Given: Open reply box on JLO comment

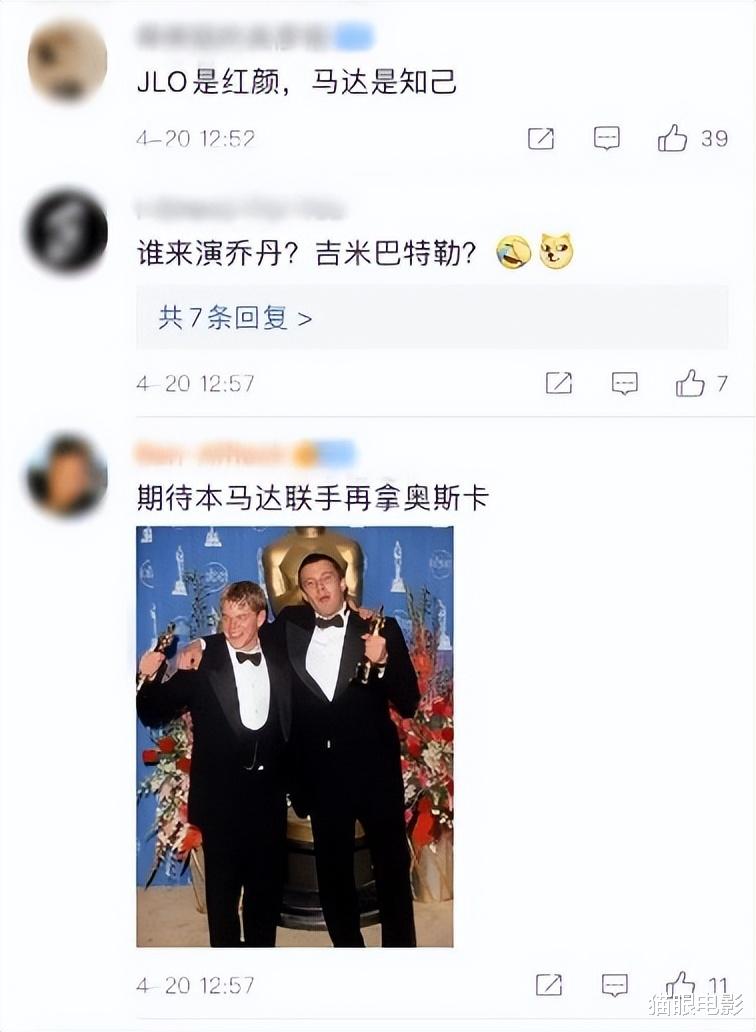Looking at the screenshot, I should tap(606, 138).
